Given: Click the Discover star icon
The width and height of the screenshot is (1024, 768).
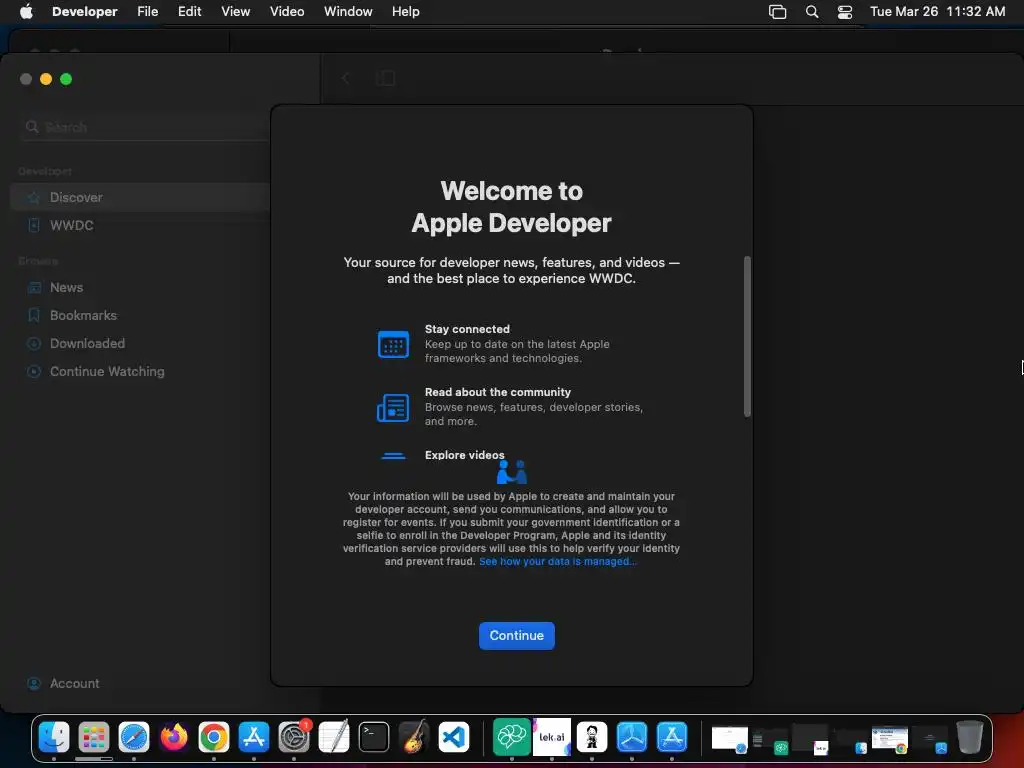Looking at the screenshot, I should pos(34,197).
